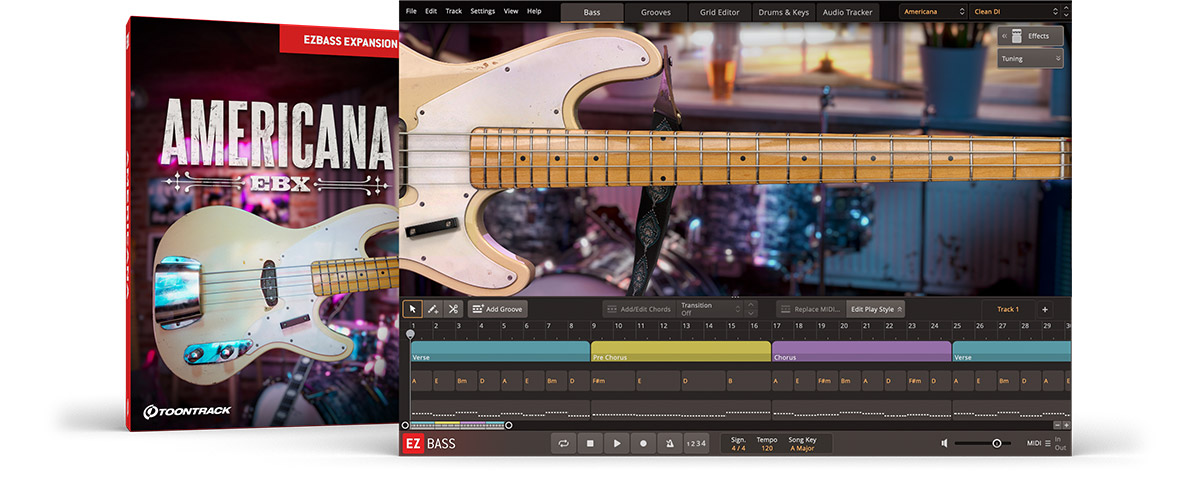The width and height of the screenshot is (1200, 488).
Task: Click the song overview left handle
Action: click(404, 425)
